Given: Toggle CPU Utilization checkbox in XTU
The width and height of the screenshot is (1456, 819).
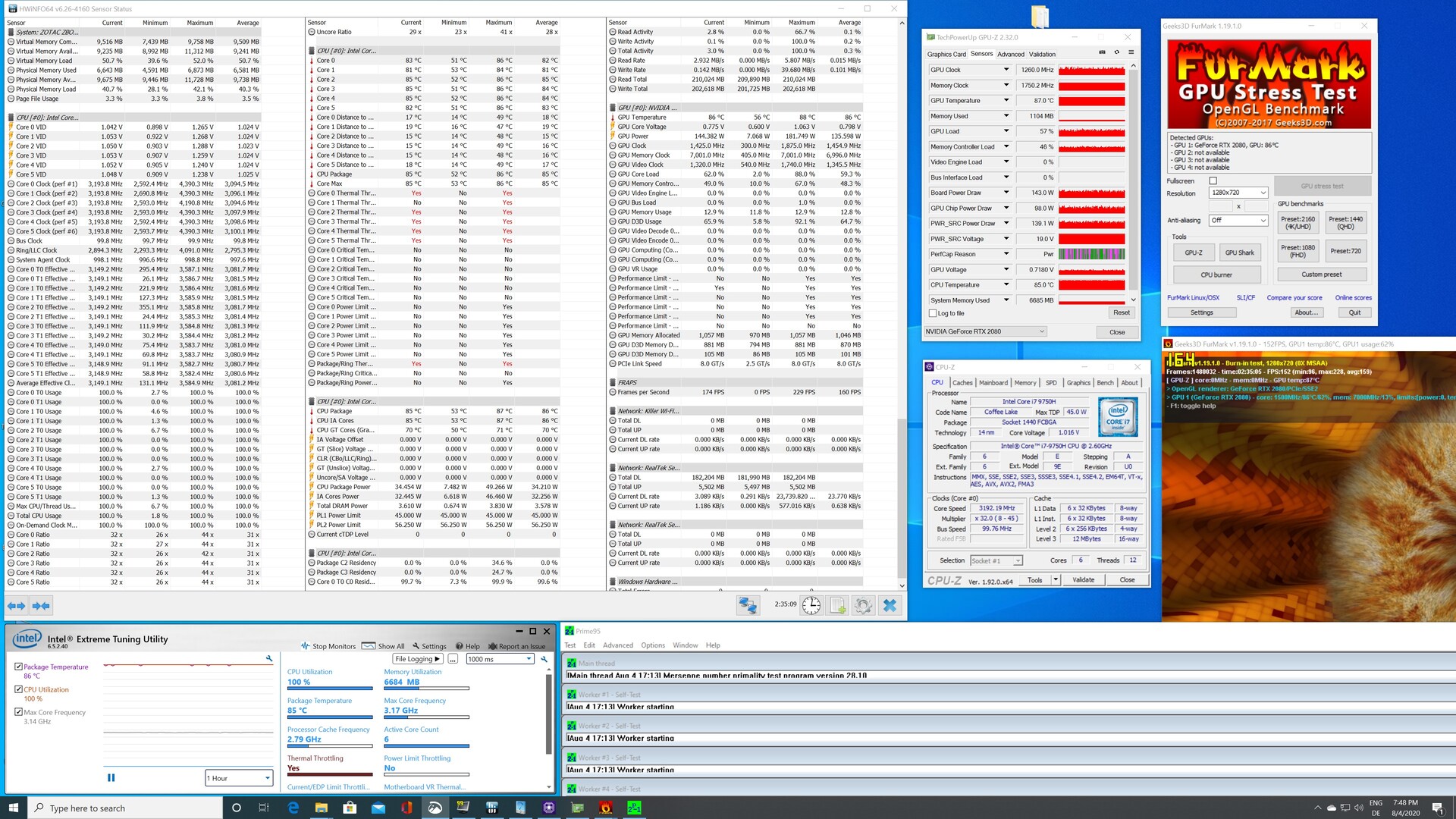Looking at the screenshot, I should tap(18, 689).
